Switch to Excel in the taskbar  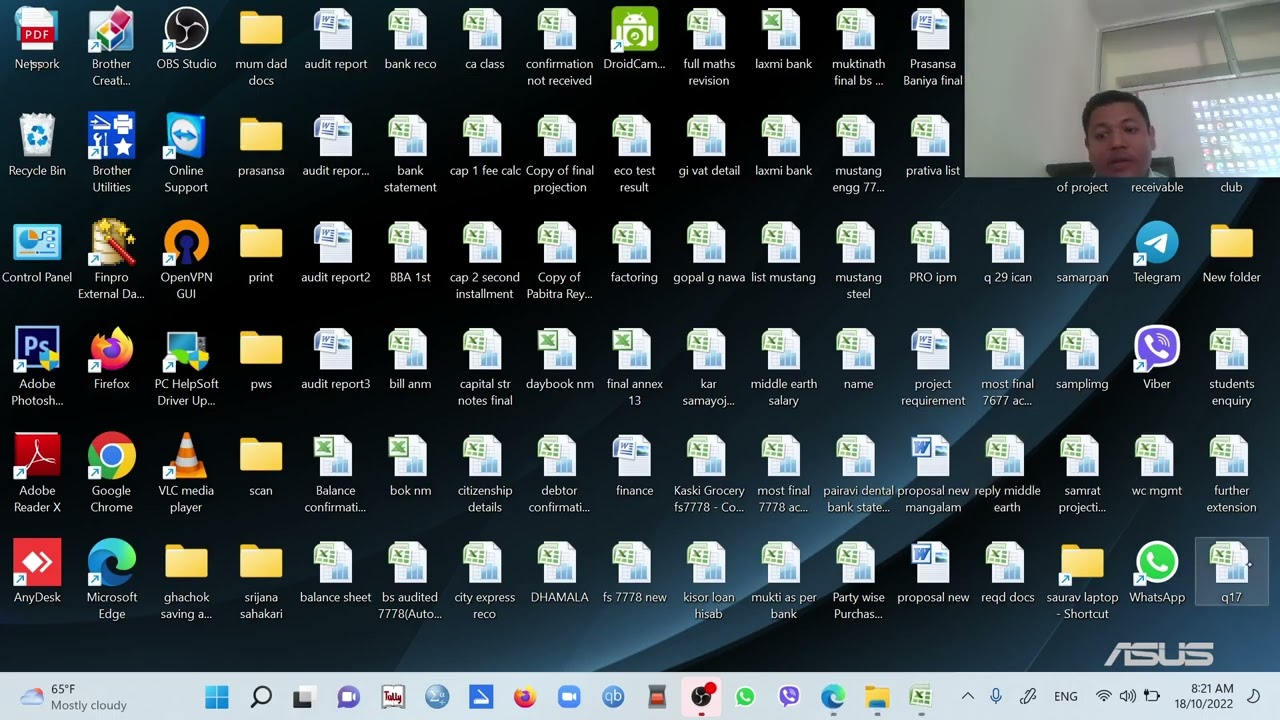[921, 697]
